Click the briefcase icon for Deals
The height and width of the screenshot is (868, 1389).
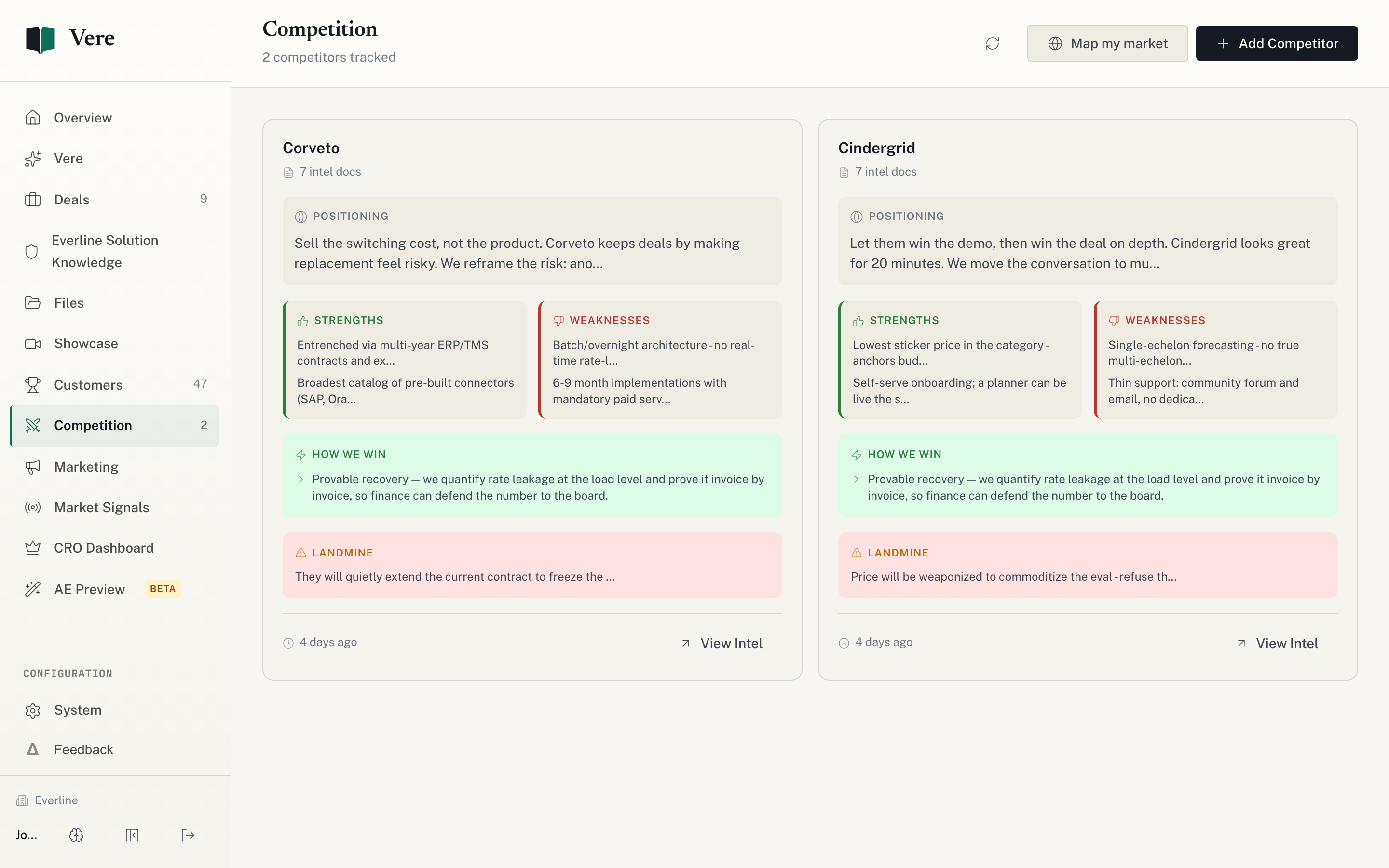[x=33, y=199]
